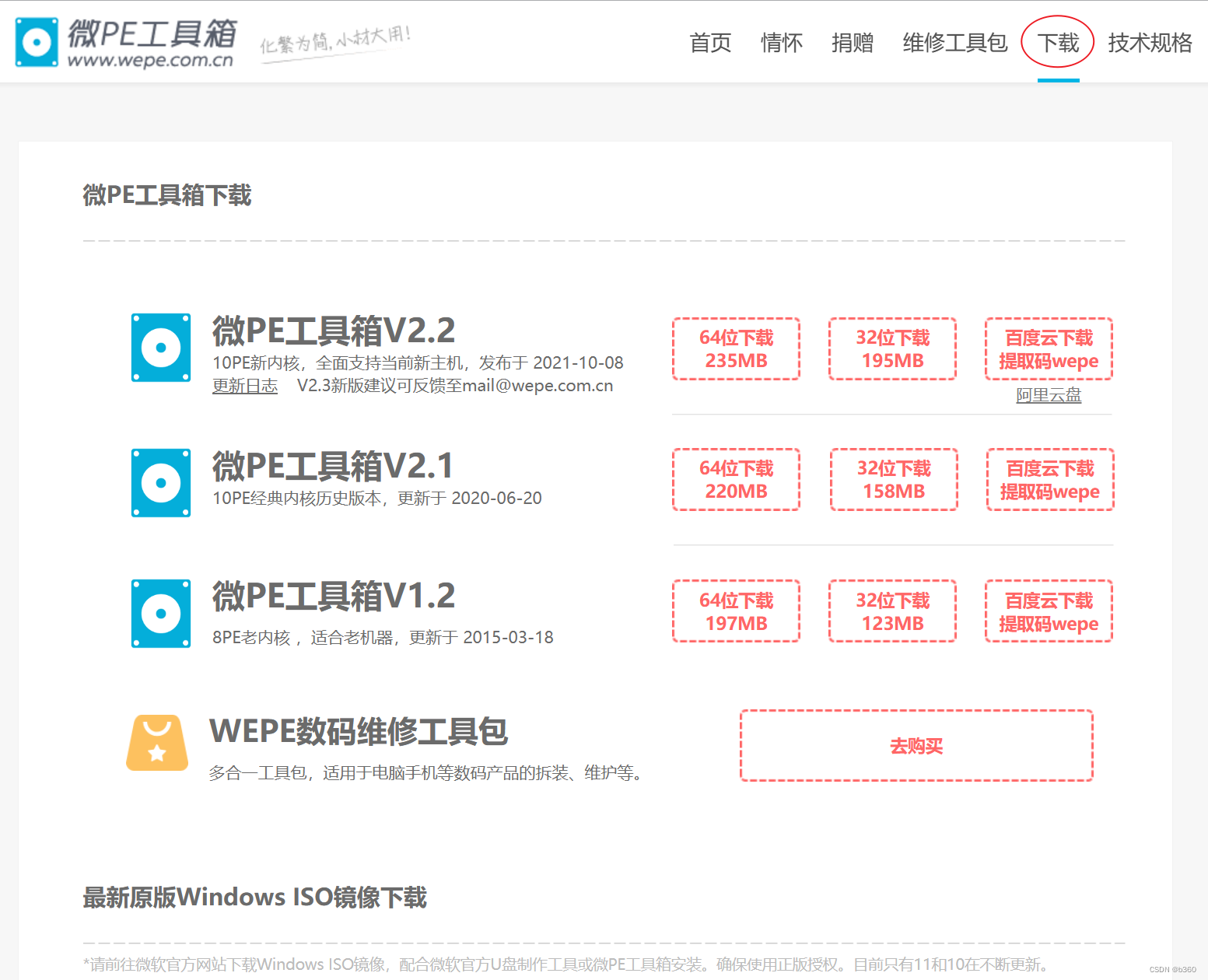
Task: Click the 微PE工具箱V2.1 disc icon
Action: click(161, 482)
